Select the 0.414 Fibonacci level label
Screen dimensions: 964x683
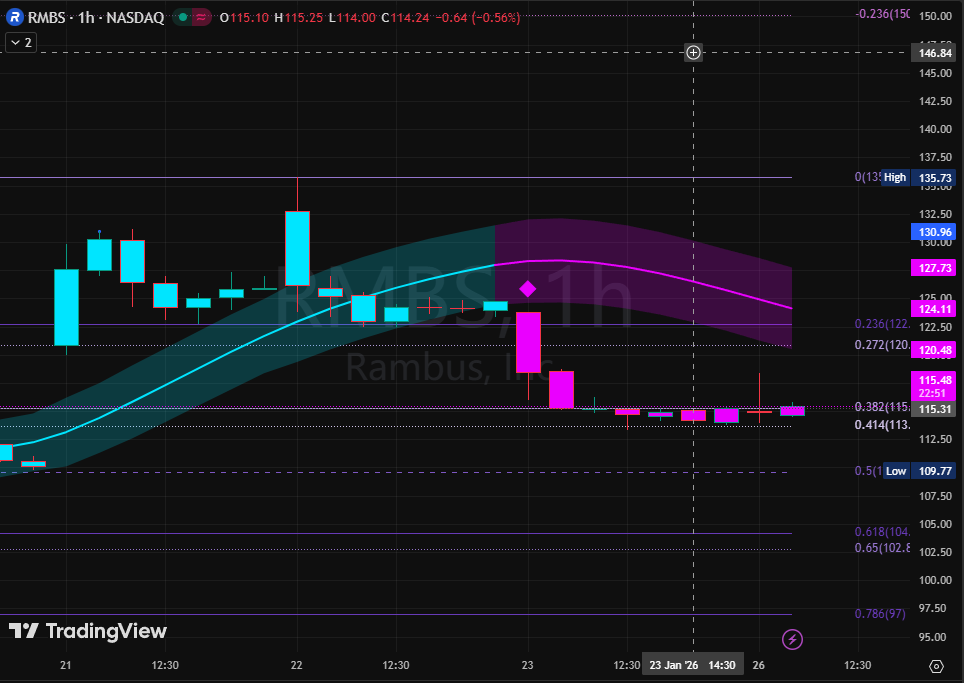tap(882, 425)
